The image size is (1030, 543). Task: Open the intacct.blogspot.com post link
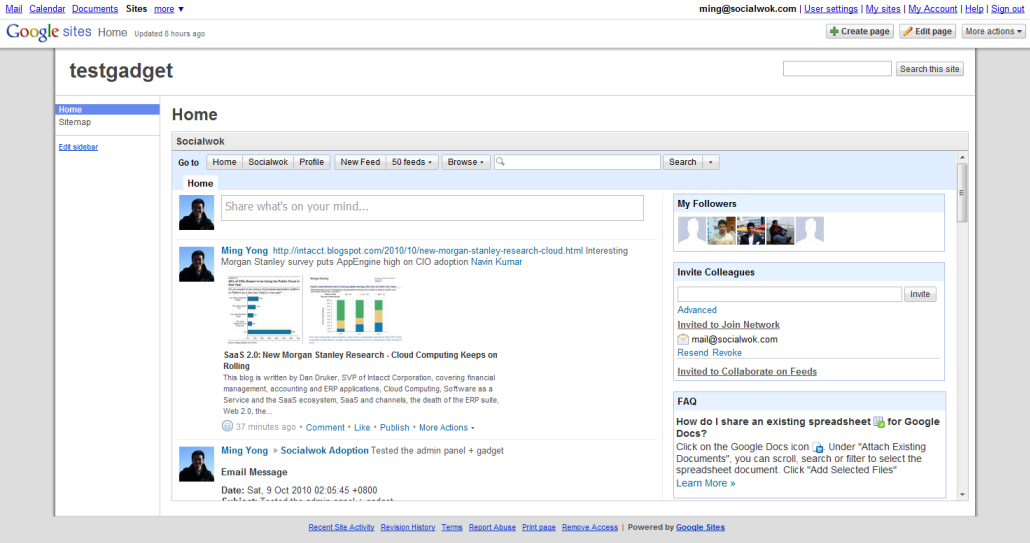click(x=428, y=251)
